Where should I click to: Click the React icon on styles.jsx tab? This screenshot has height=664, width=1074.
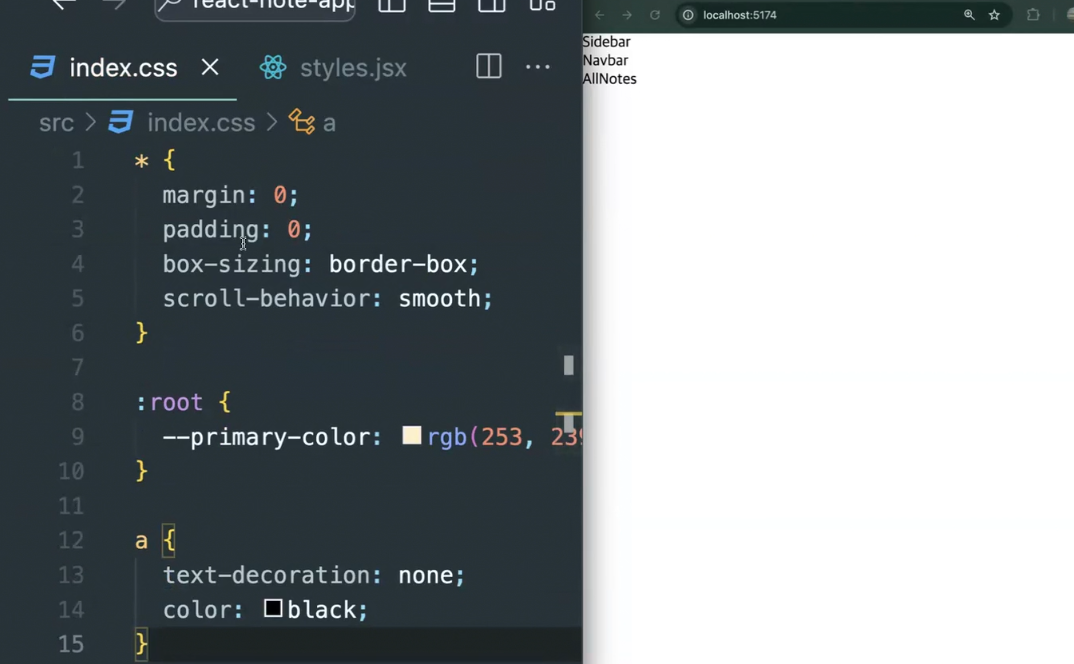[x=273, y=67]
